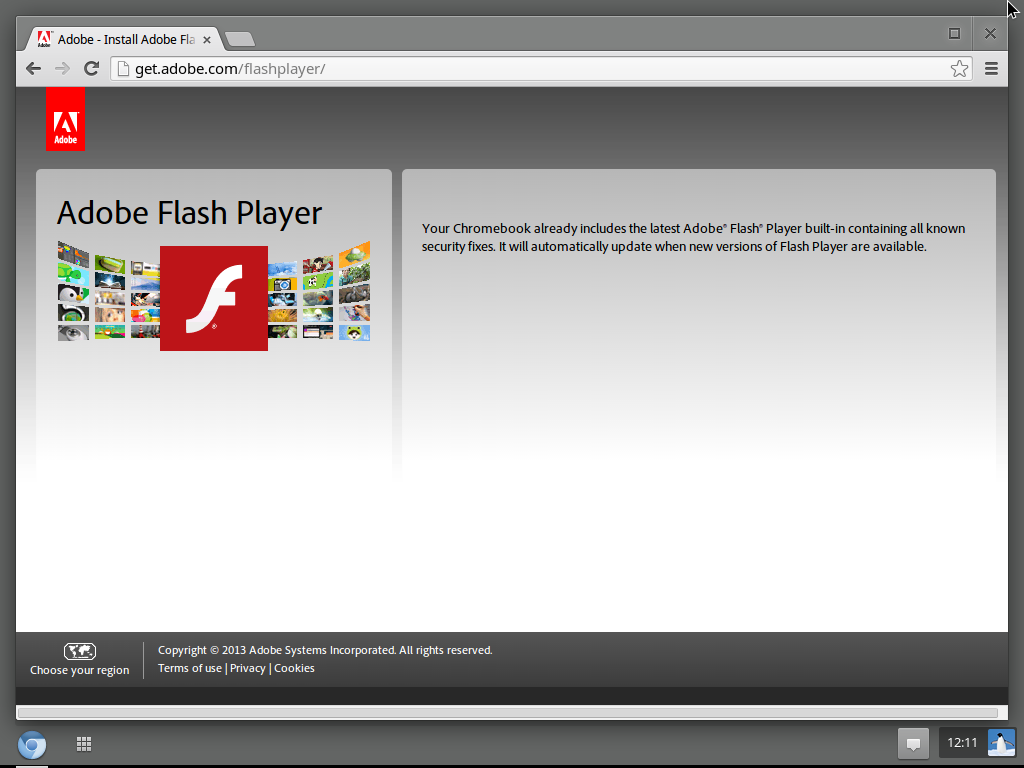The image size is (1024, 768).
Task: Click the Adobe logo in the page header
Action: 65,120
